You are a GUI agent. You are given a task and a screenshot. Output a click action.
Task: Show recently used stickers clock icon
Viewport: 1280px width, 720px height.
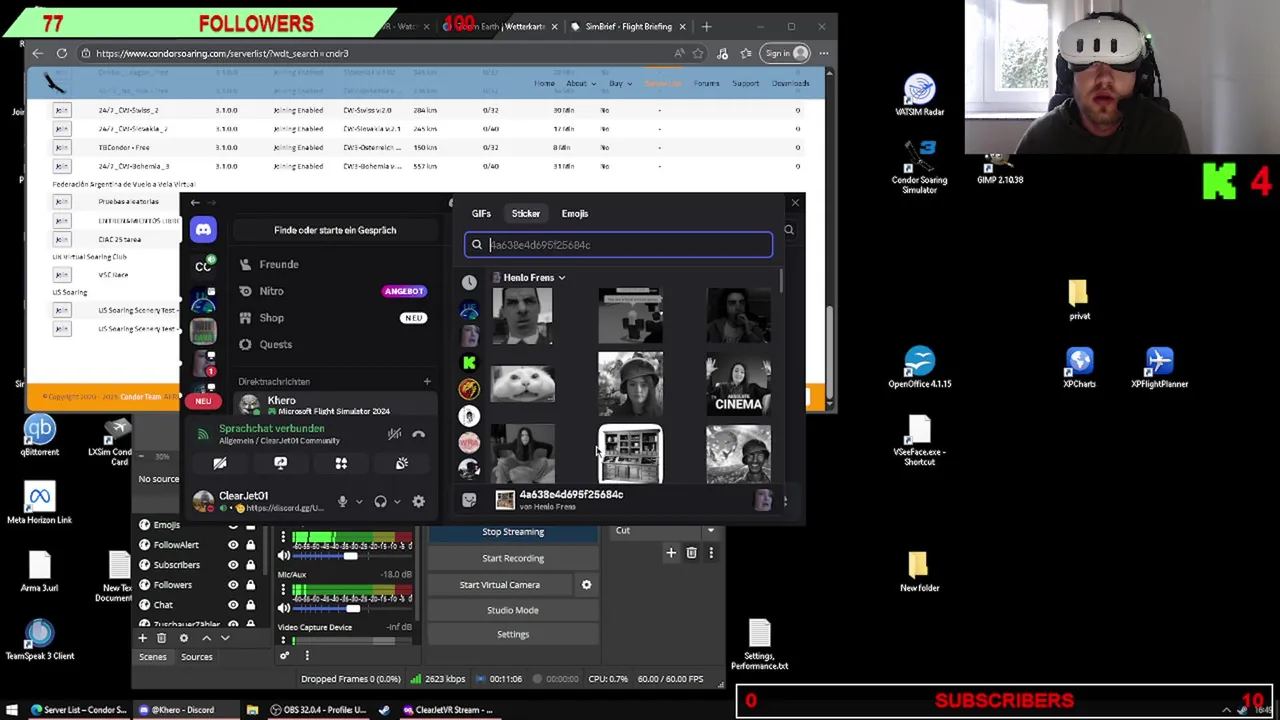[x=469, y=283]
